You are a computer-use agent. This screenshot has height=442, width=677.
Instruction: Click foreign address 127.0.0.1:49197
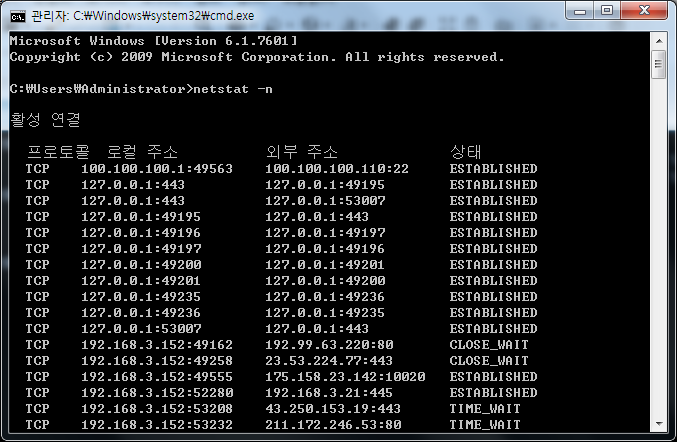[325, 233]
